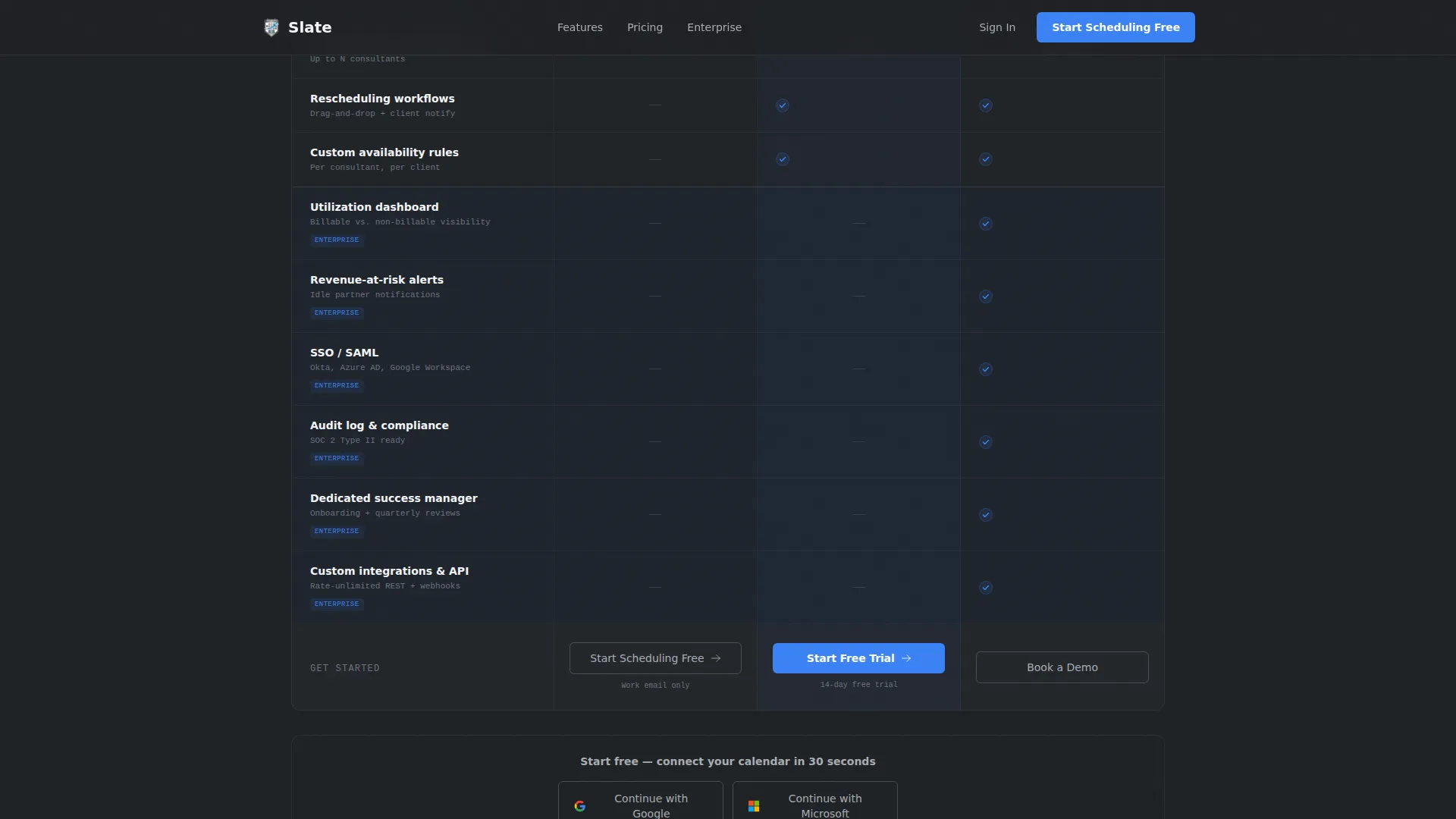This screenshot has width=1456, height=819.
Task: Click 'Per consultant, per client' subtitle
Action: coord(375,168)
